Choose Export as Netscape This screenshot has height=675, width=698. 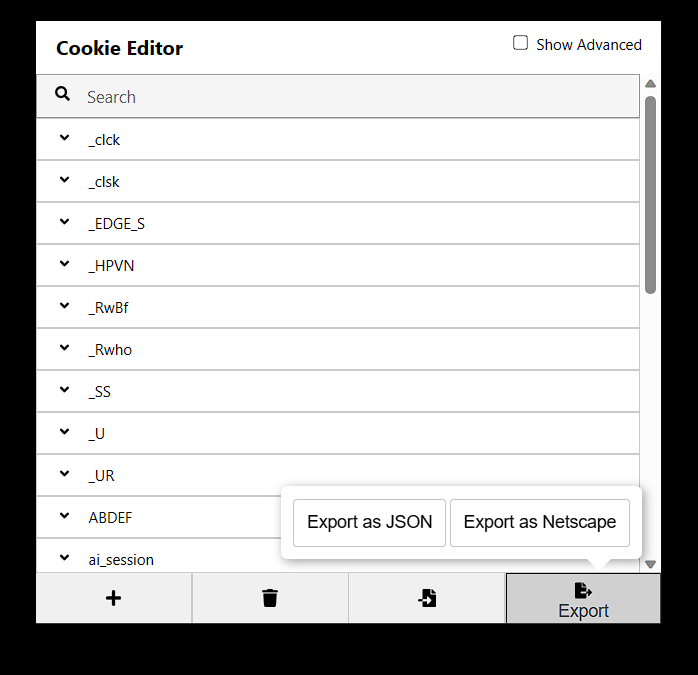[540, 522]
